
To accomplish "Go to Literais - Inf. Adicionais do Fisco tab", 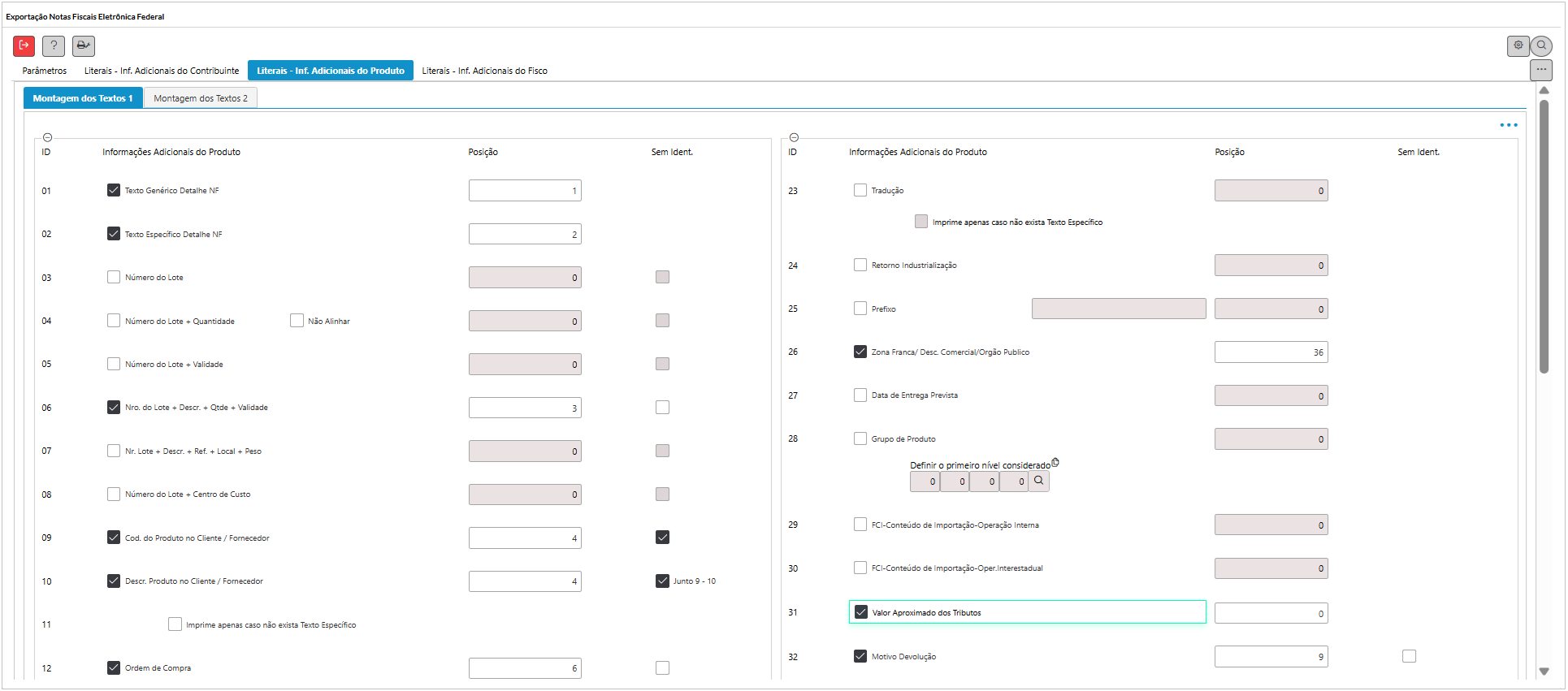I will 484,71.
